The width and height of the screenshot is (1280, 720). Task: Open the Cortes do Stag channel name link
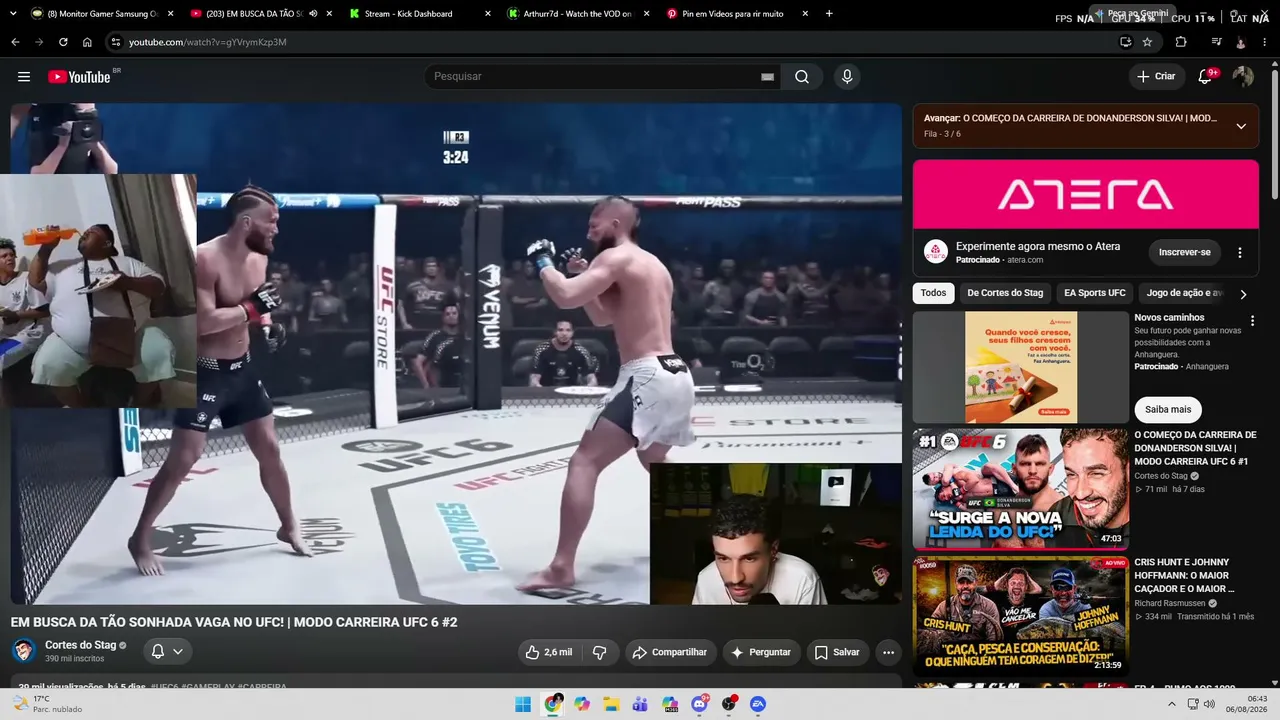coord(81,645)
